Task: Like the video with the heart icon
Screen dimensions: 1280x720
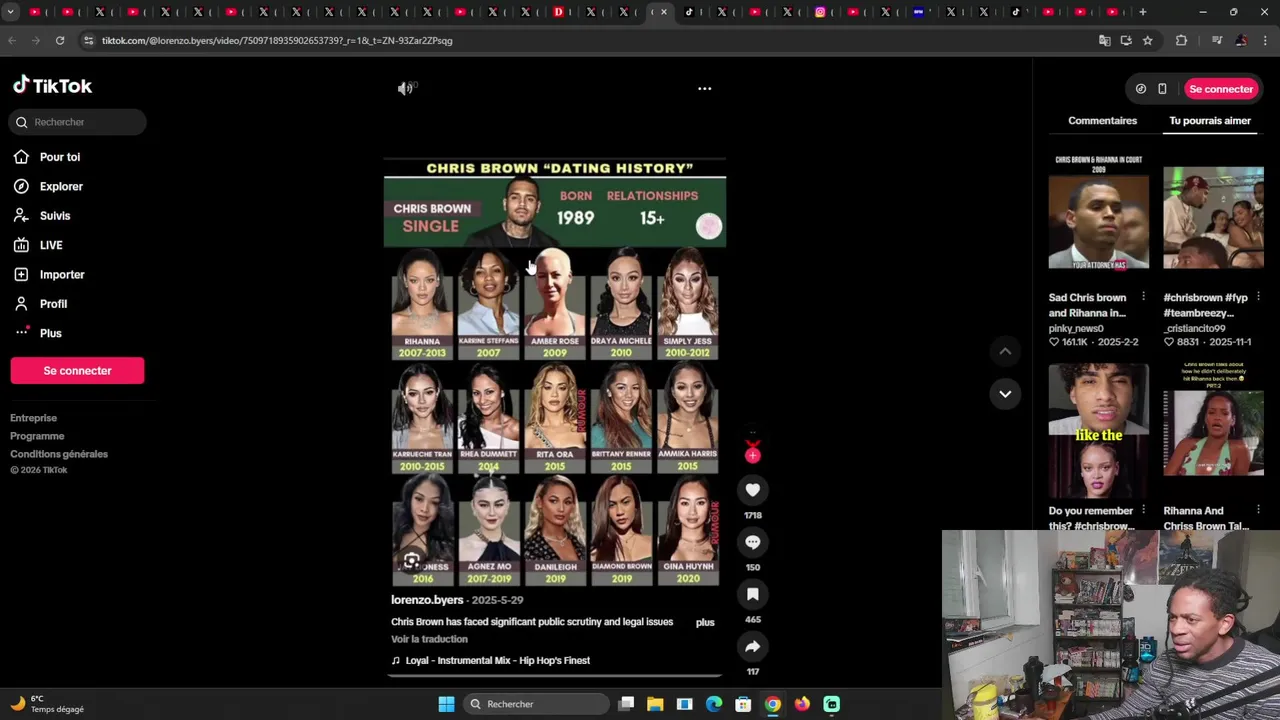Action: pyautogui.click(x=753, y=490)
